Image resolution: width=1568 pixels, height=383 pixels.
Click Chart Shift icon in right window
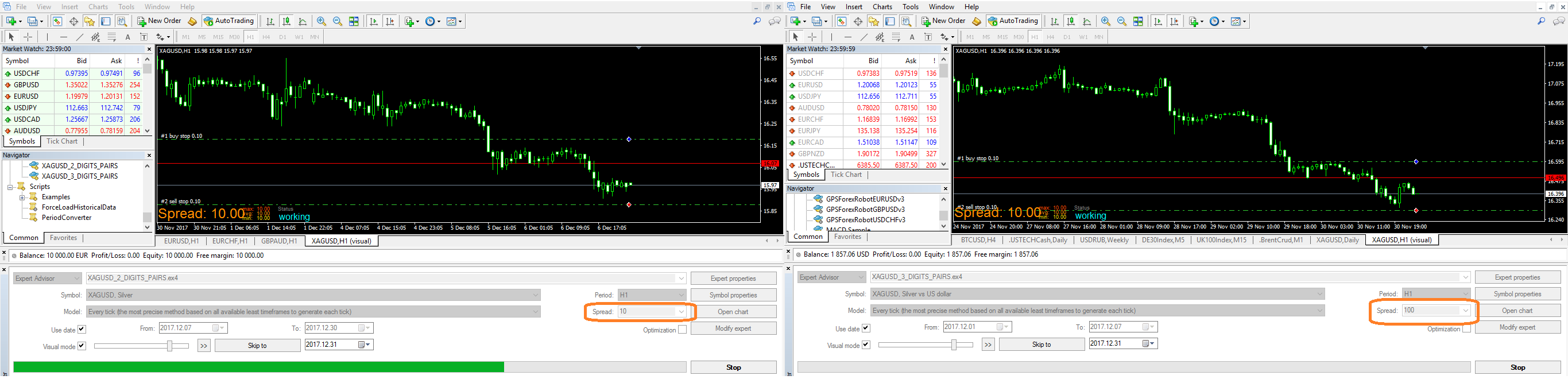[x=1174, y=21]
